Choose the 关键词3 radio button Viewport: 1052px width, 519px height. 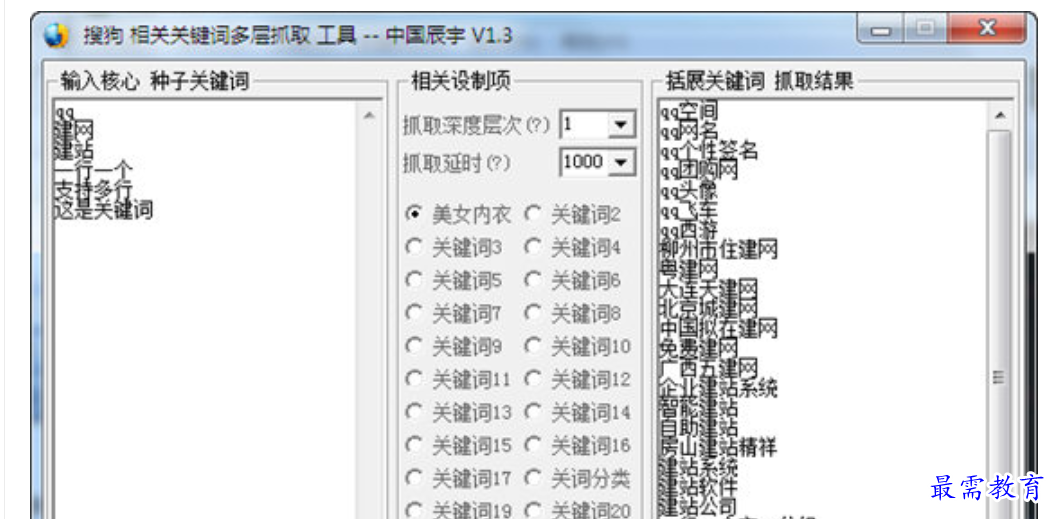pos(414,247)
